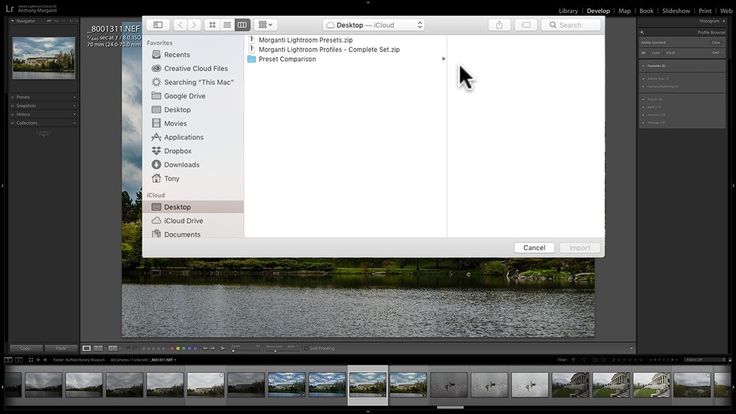Switch to Library module in Lightroom
This screenshot has width=736, height=414.
click(x=568, y=11)
